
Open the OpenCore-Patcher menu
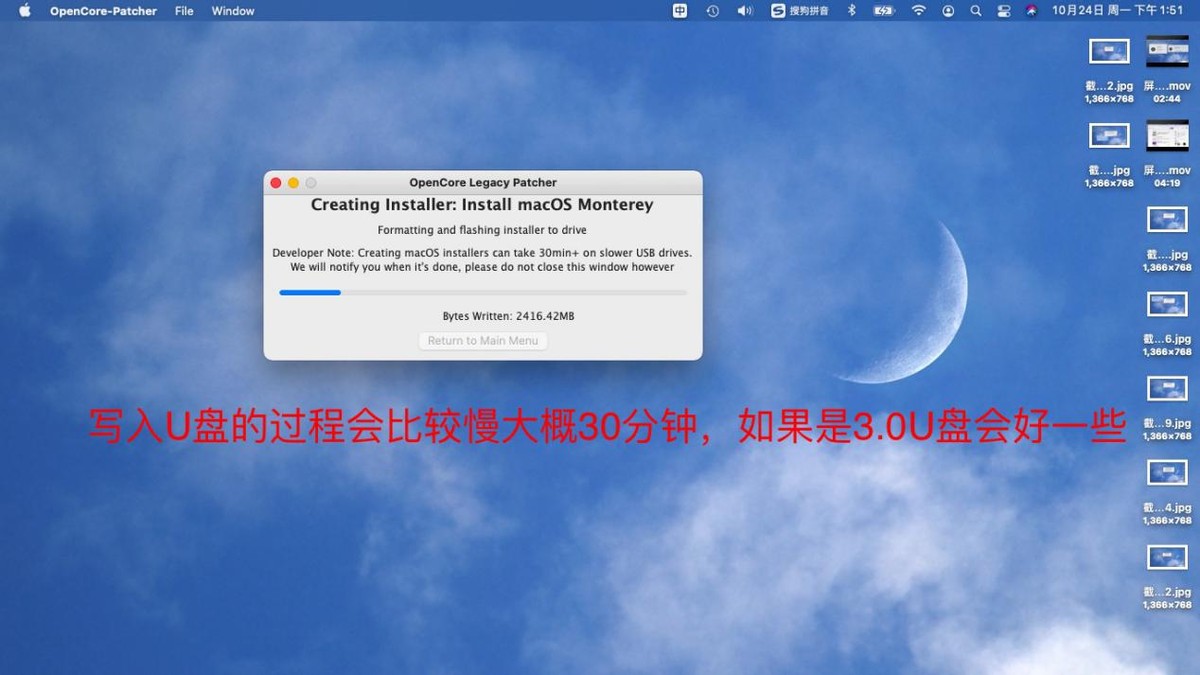pos(104,11)
